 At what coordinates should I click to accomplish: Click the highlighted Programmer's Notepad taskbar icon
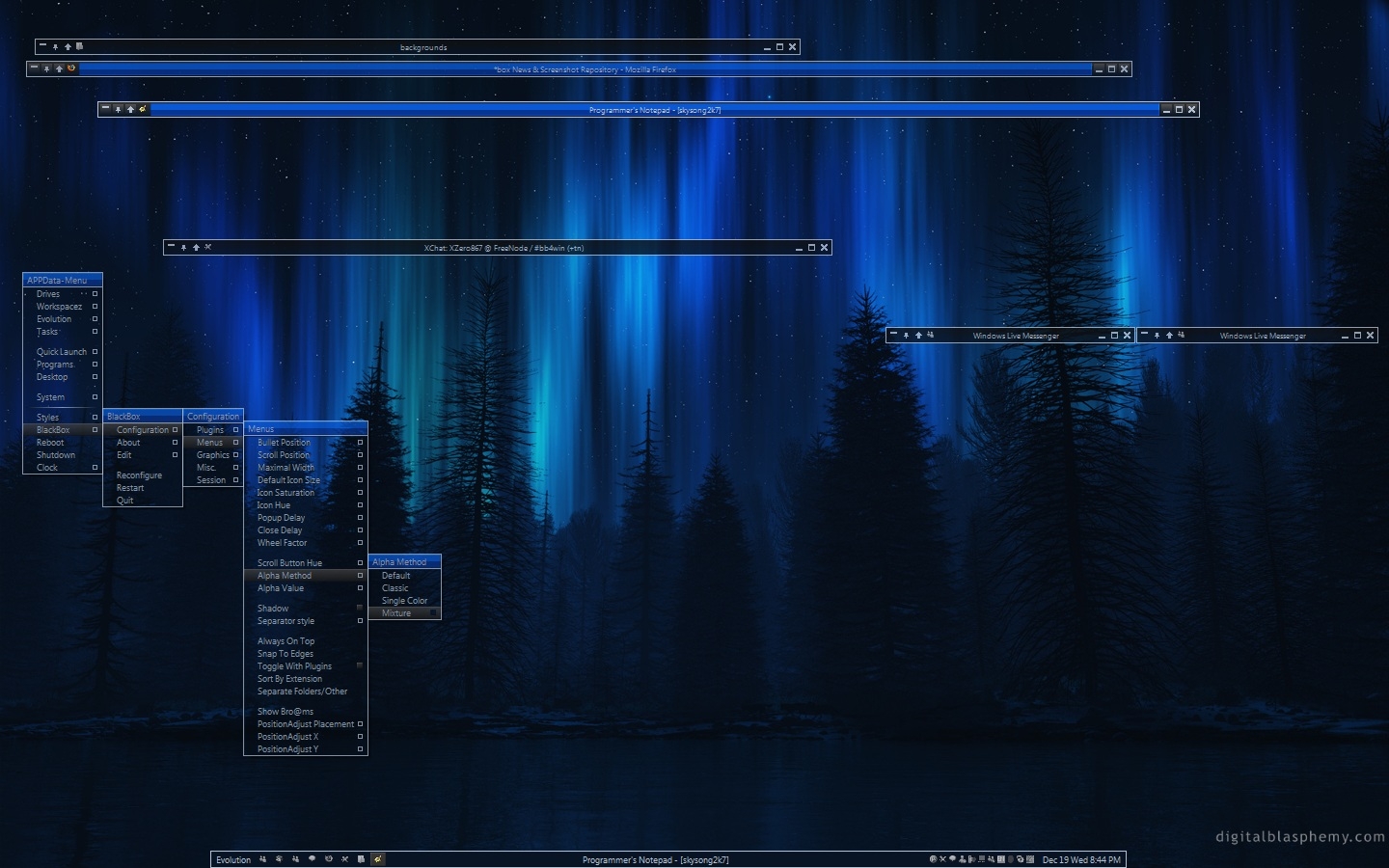[377, 859]
